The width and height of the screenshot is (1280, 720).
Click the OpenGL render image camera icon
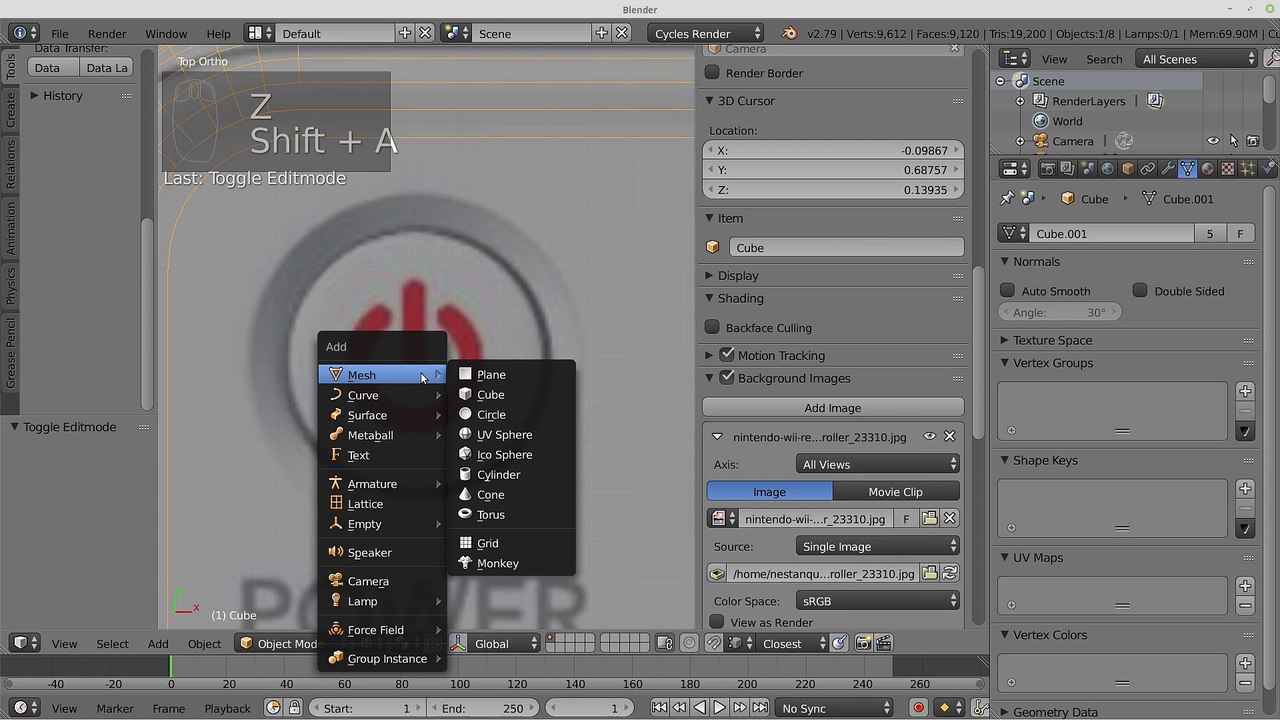(864, 643)
